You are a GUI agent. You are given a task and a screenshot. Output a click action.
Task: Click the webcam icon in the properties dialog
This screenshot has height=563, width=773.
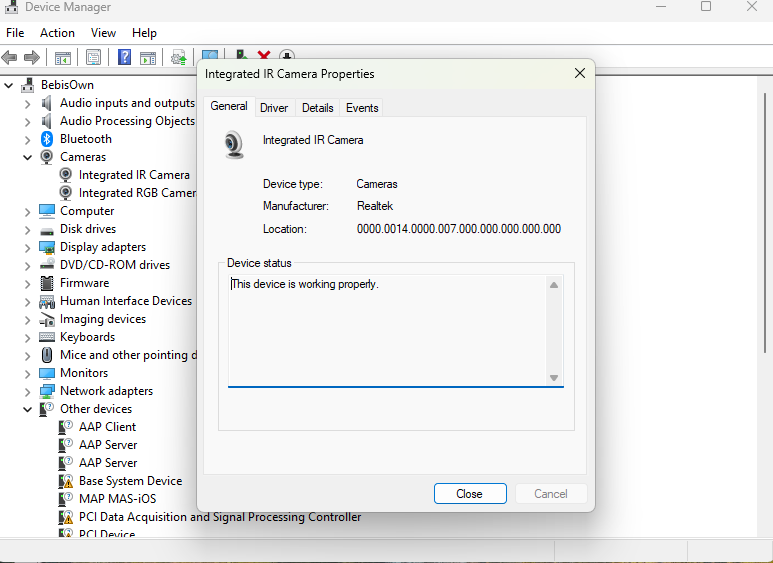click(x=234, y=144)
